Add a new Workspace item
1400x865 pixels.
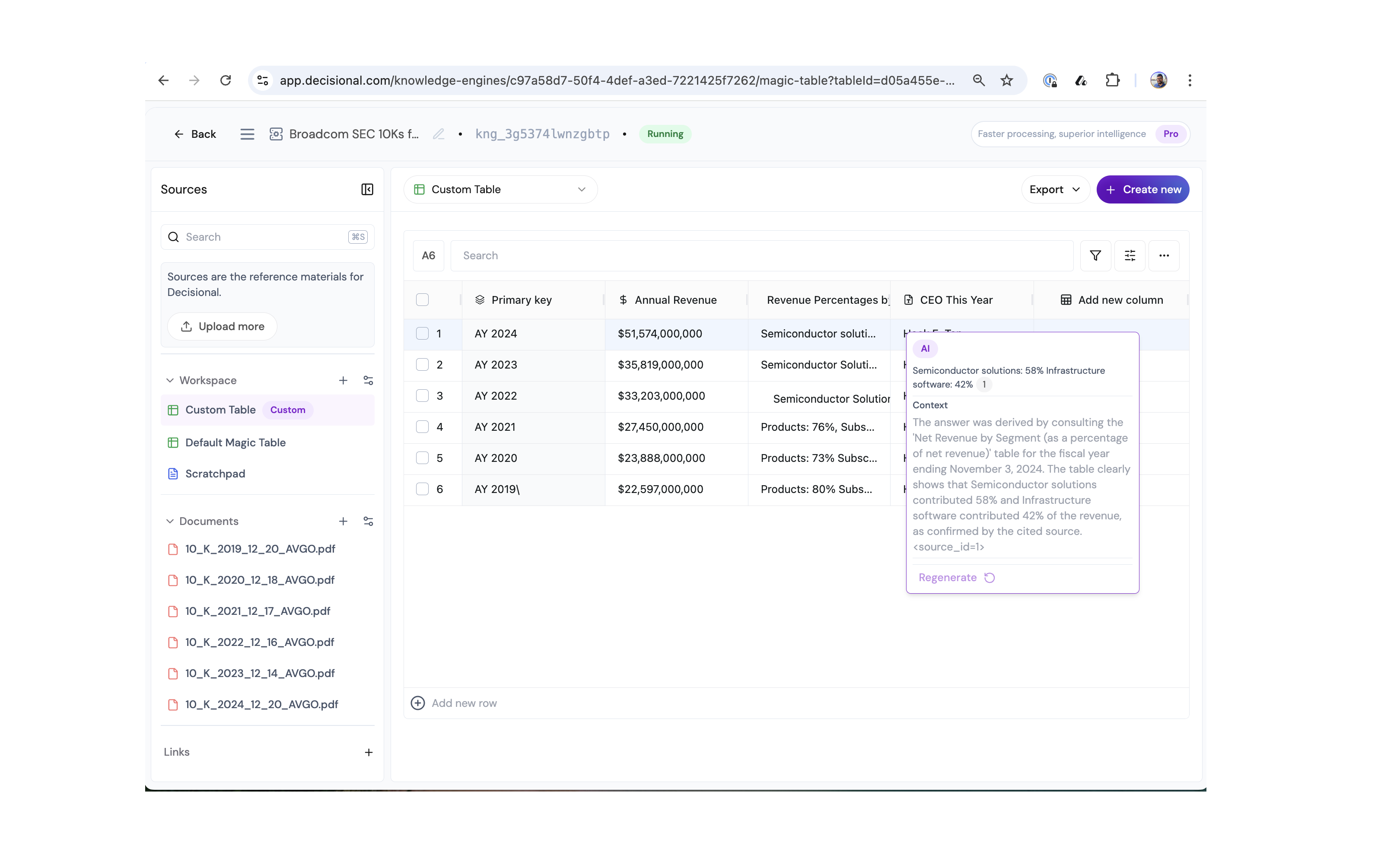pyautogui.click(x=343, y=381)
